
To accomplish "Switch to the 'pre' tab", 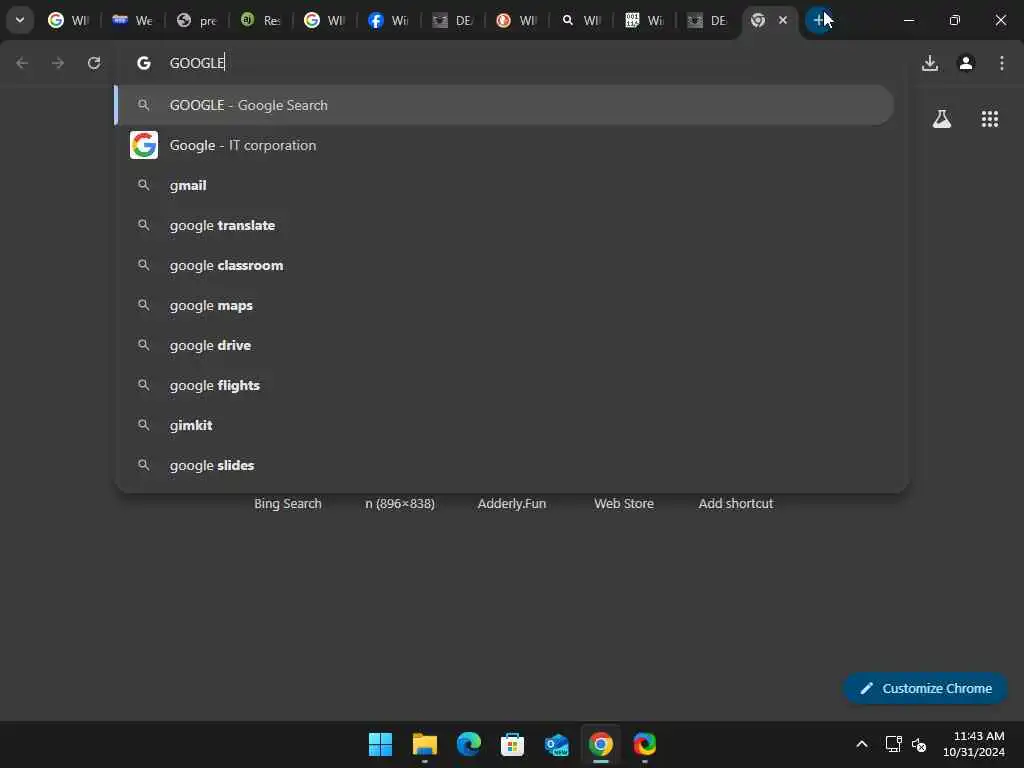I will 197,20.
